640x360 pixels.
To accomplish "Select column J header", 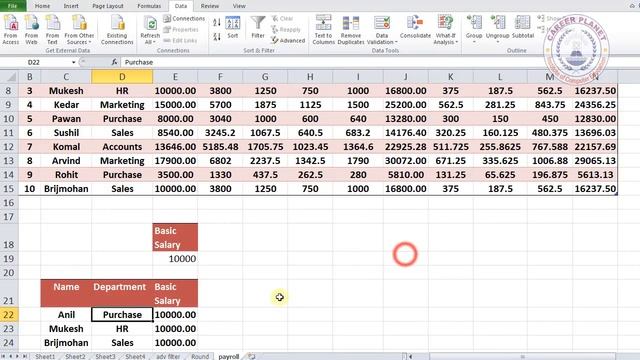I will pos(405,77).
